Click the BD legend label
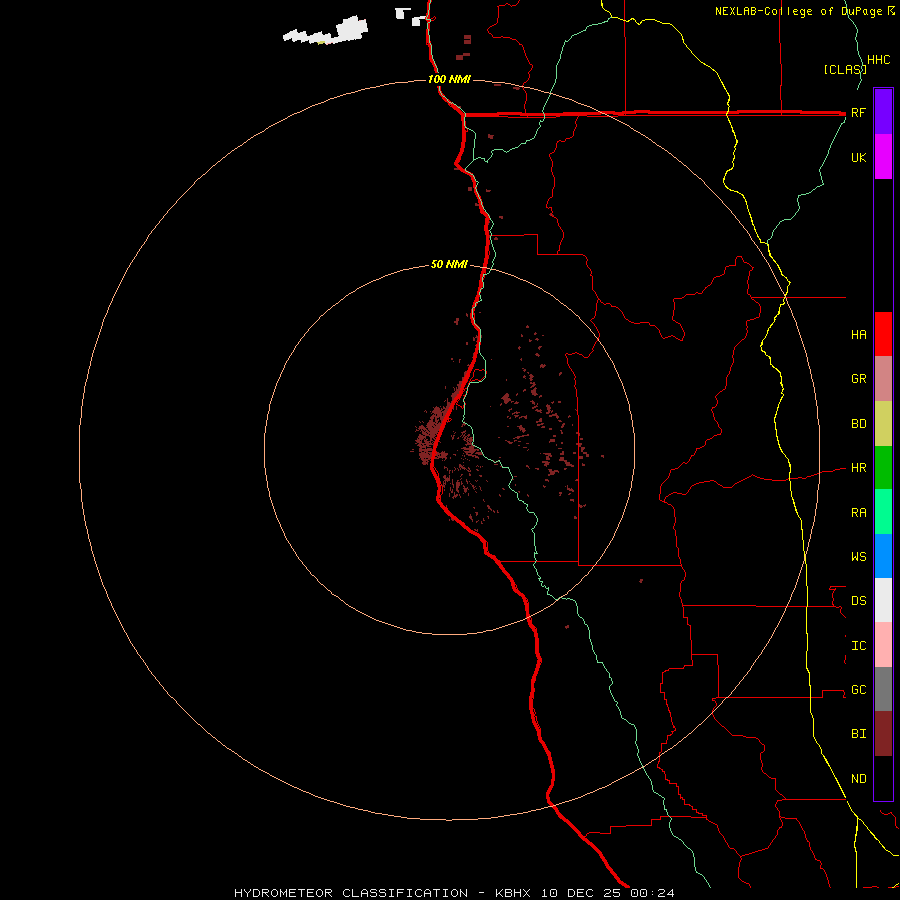900x900 pixels. click(858, 424)
